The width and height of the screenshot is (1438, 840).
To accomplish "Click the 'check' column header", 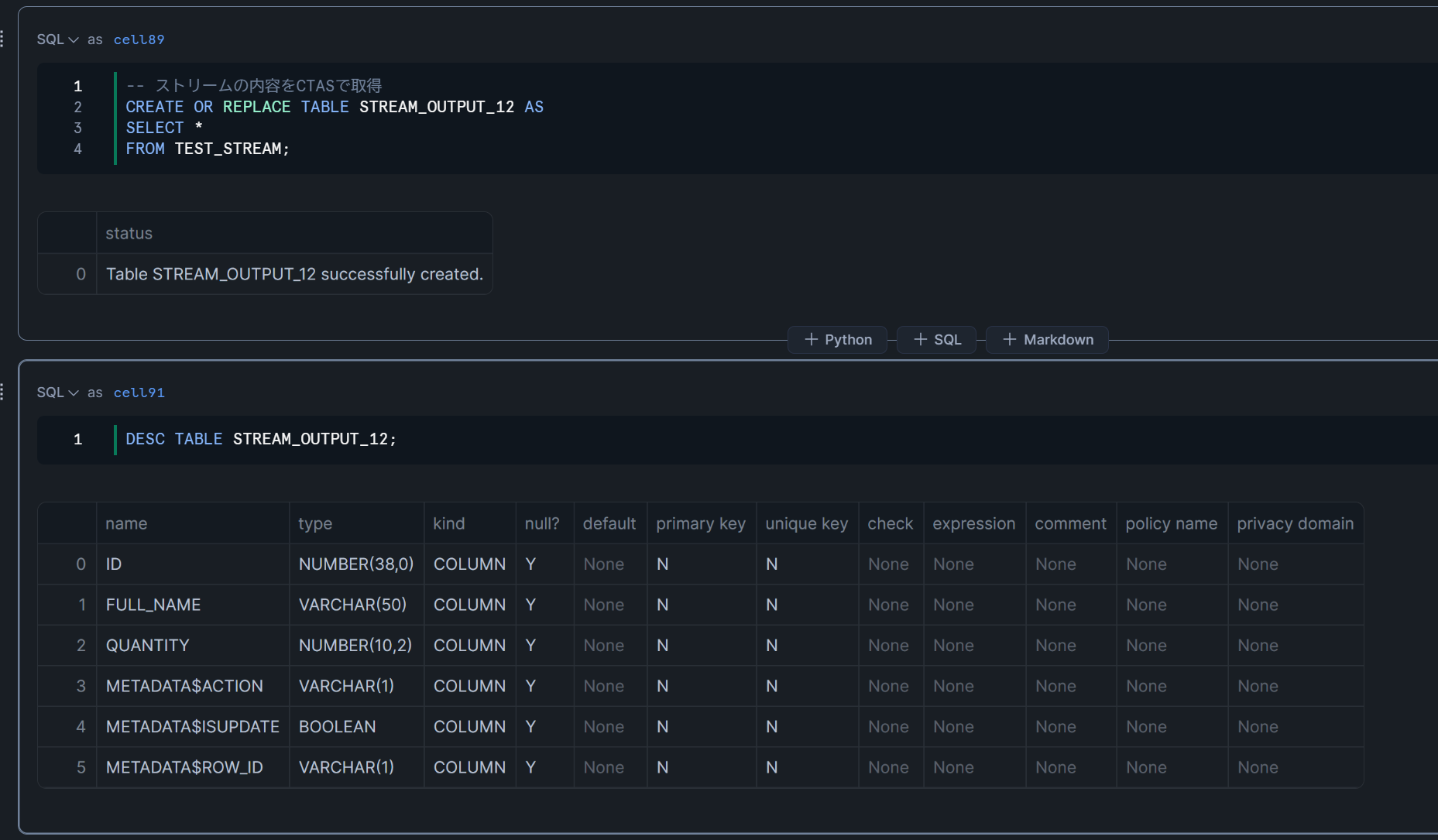I will [891, 523].
